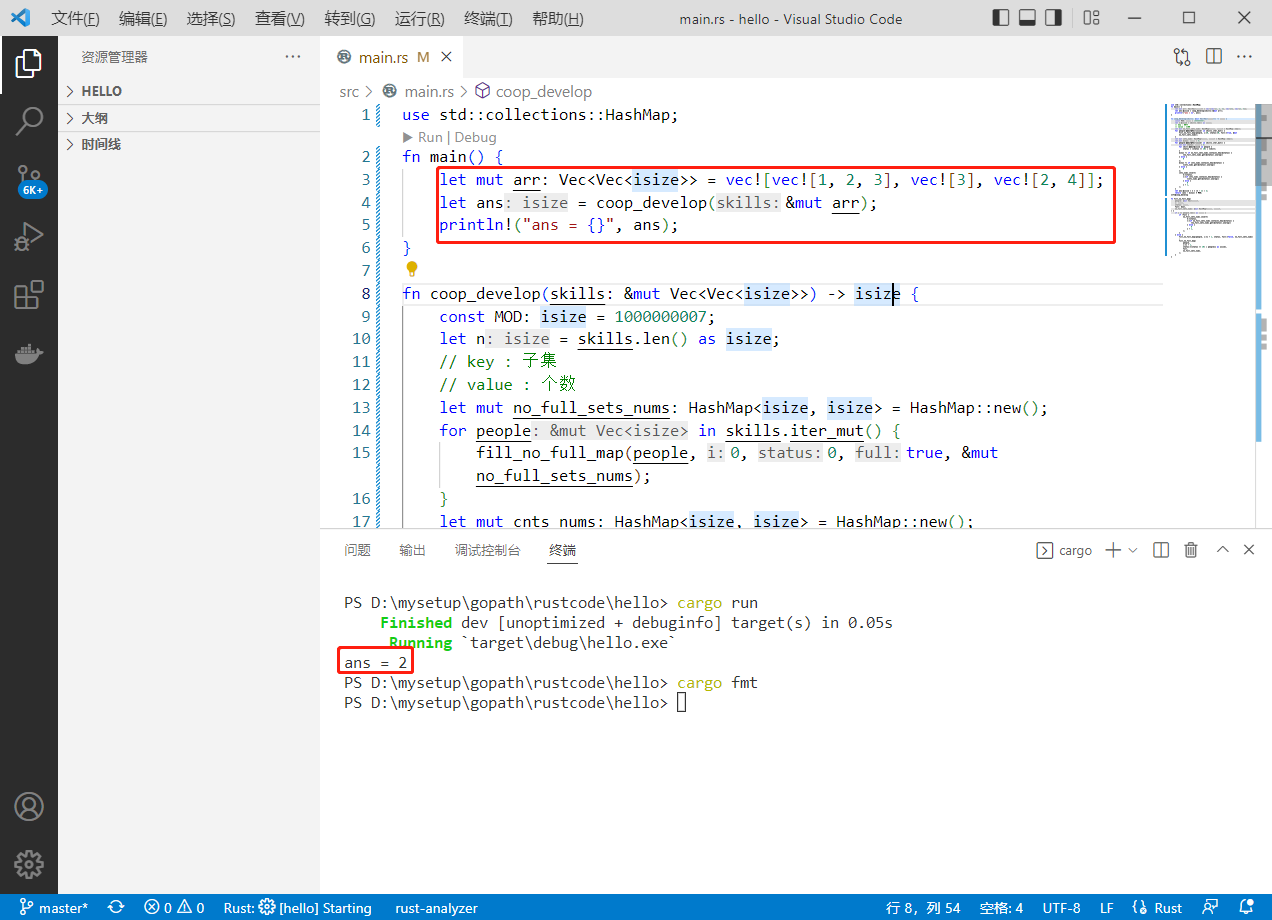The image size is (1272, 920).
Task: Open Source Control view with 6K+ badge
Action: point(29,180)
